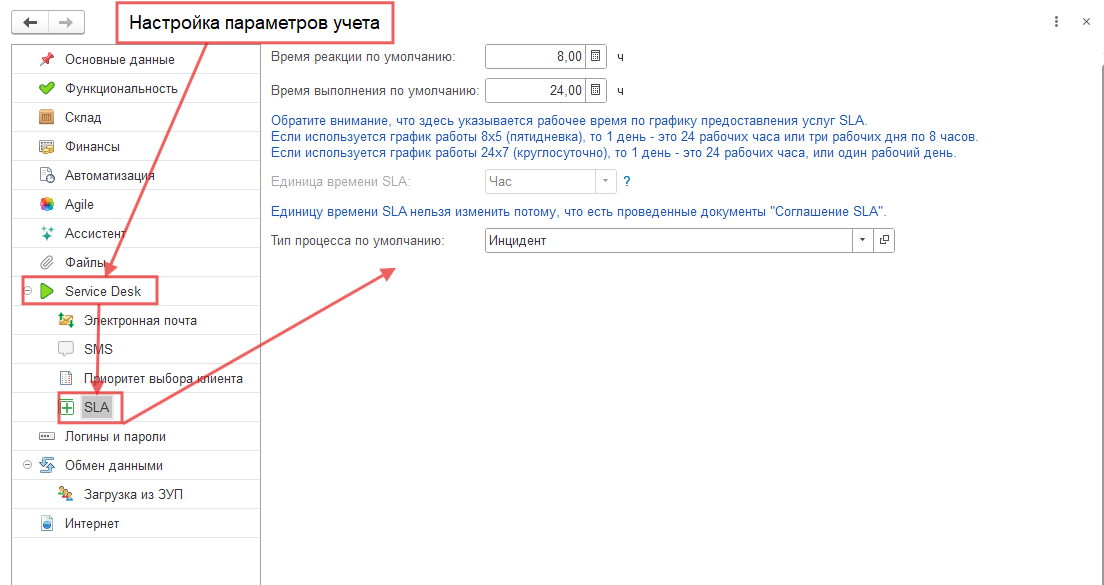Open the three-dot more options menu
Image resolution: width=1104 pixels, height=585 pixels.
(1056, 22)
